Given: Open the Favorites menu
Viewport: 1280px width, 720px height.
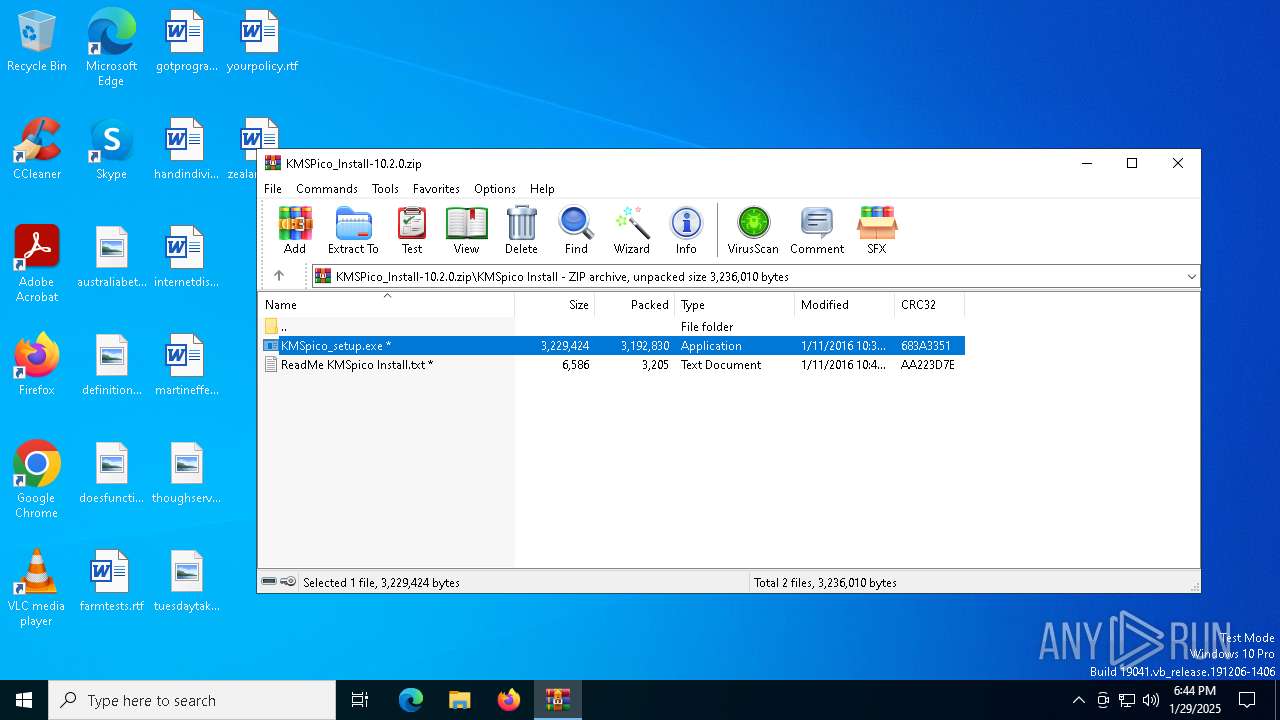Looking at the screenshot, I should [436, 189].
